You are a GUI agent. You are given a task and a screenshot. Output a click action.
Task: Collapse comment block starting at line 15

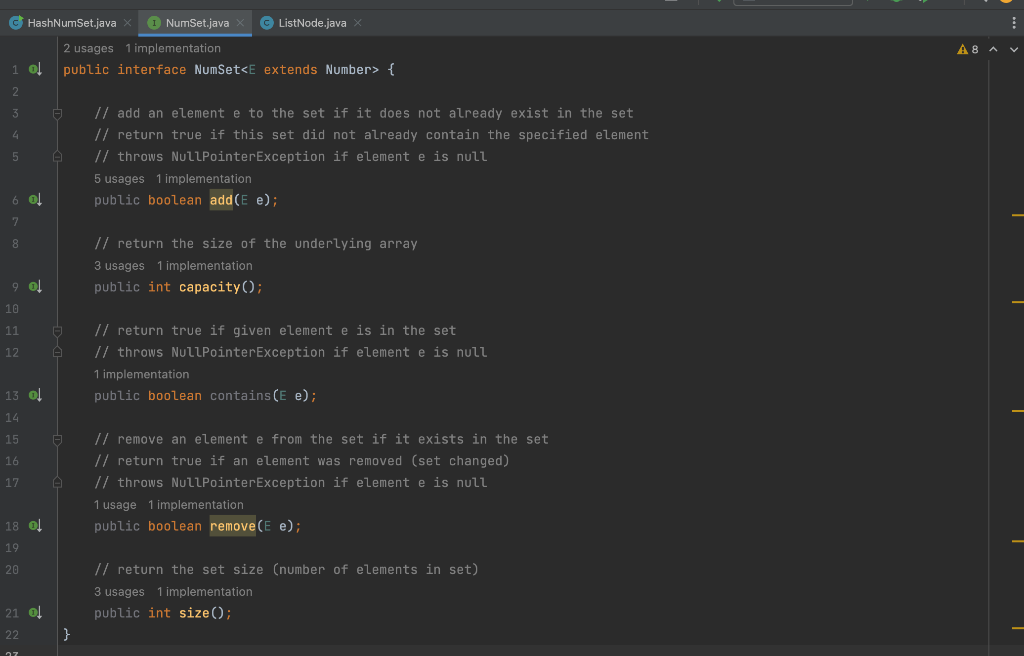click(57, 440)
